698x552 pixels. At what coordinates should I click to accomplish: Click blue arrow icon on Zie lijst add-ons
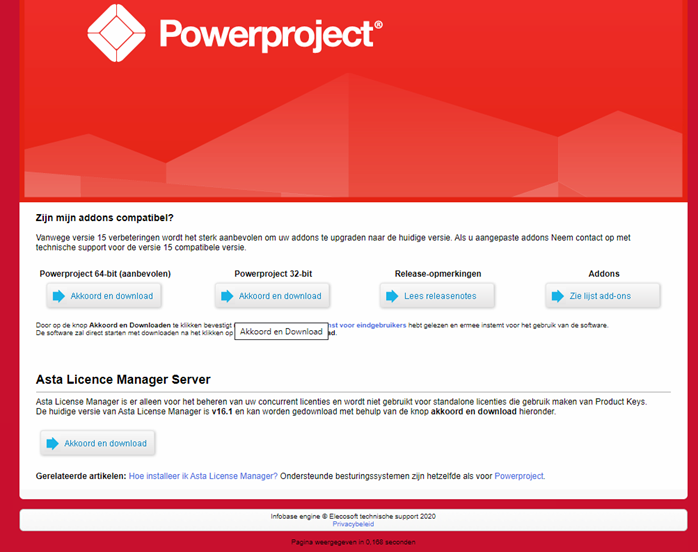pos(558,296)
